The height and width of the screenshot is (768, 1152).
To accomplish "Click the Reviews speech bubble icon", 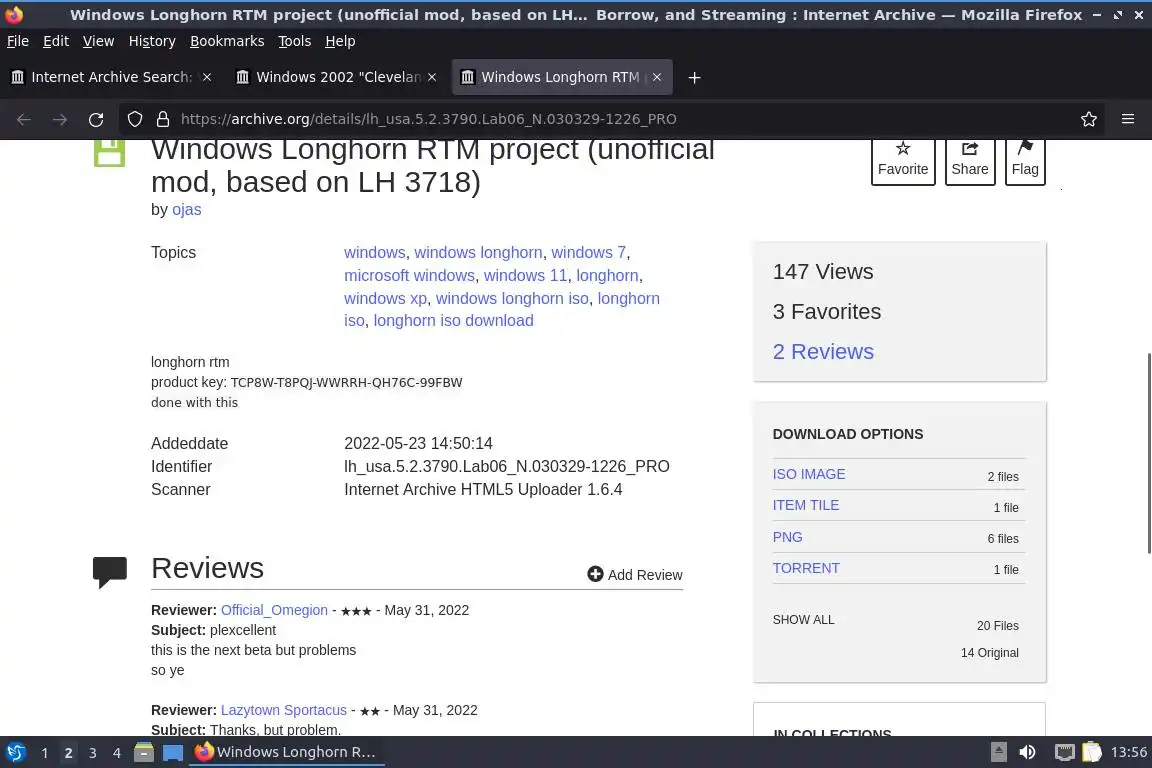I will [x=109, y=572].
